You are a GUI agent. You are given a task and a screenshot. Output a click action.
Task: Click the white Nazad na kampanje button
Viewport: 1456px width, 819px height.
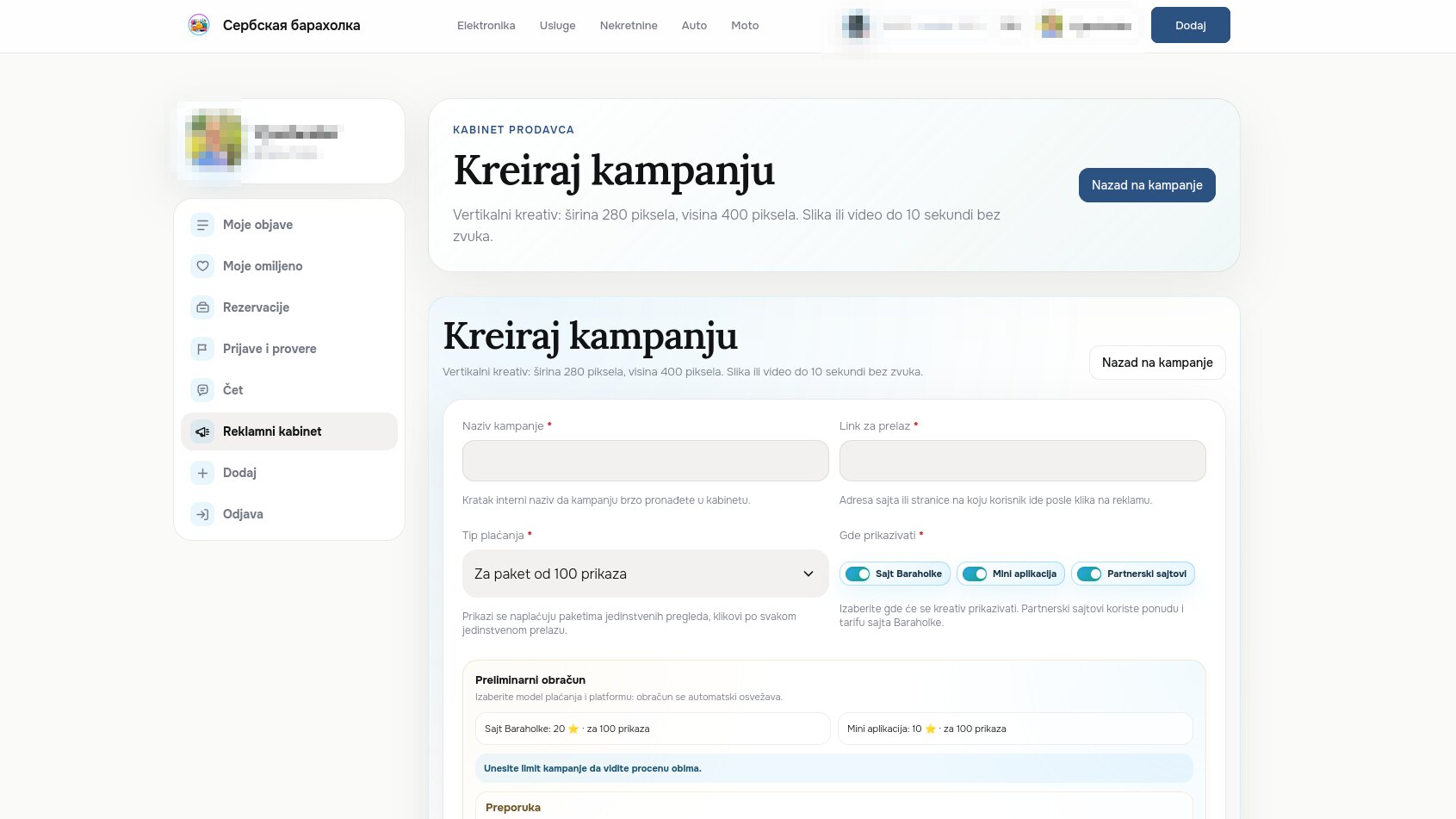[x=1157, y=363]
